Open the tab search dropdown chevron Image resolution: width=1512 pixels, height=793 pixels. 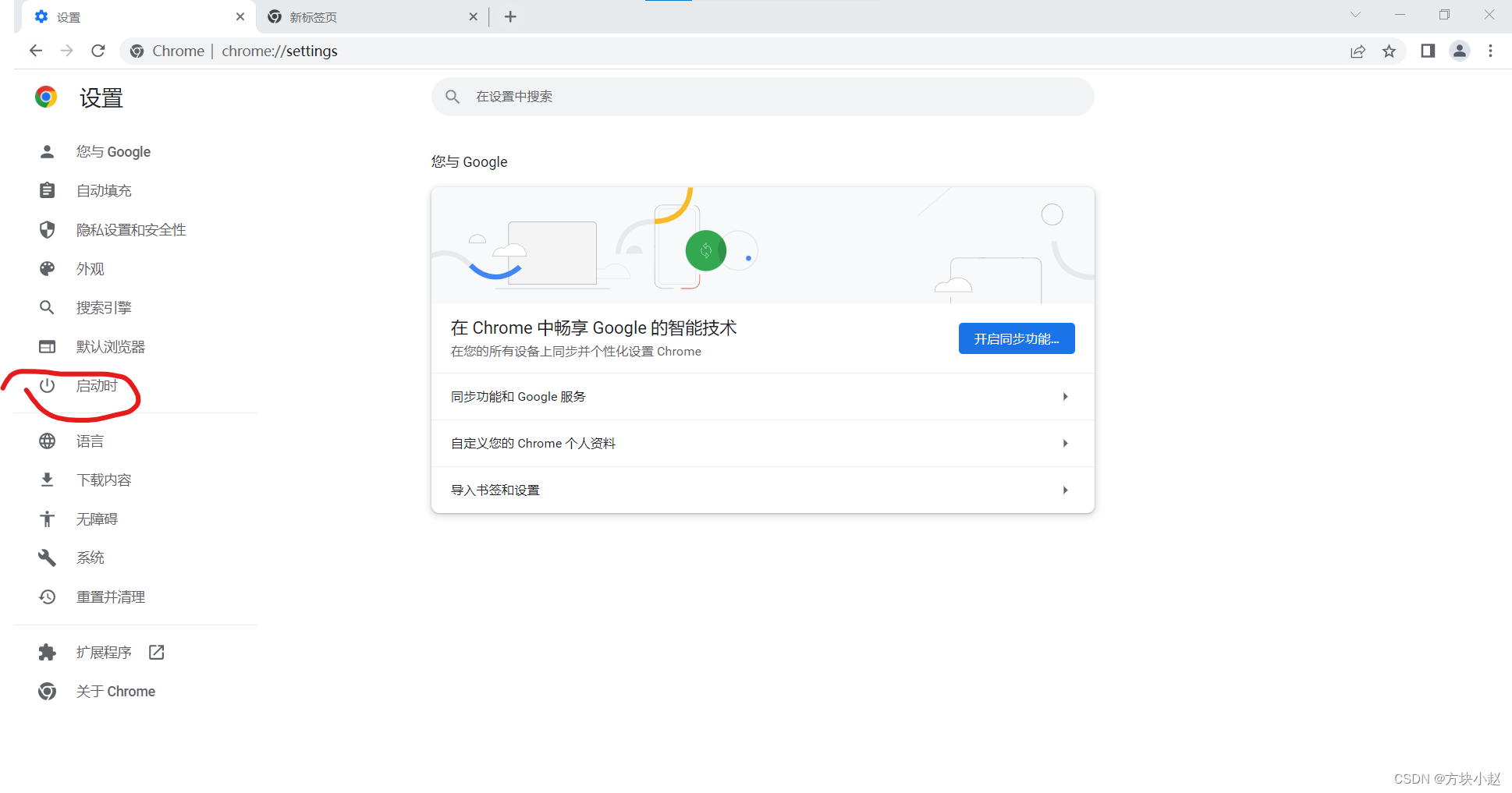click(1355, 15)
